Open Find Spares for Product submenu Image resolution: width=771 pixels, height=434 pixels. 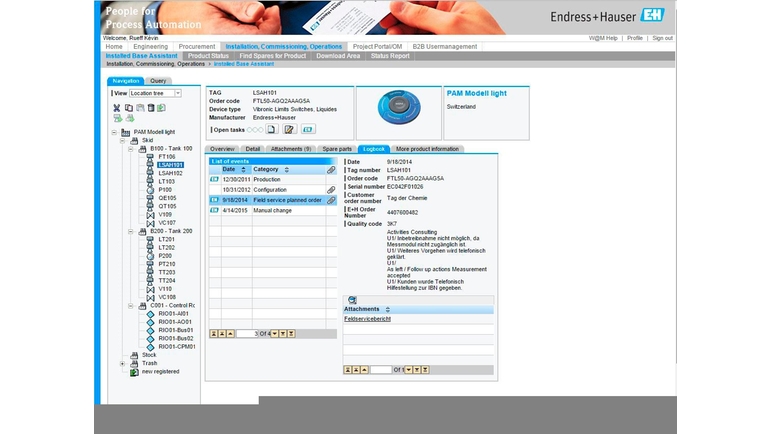pyautogui.click(x=272, y=56)
